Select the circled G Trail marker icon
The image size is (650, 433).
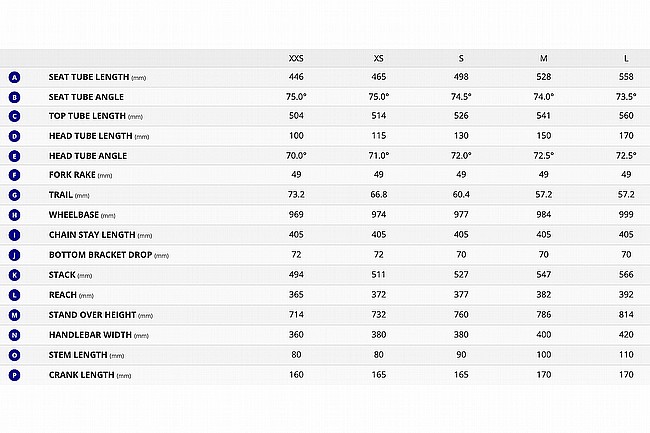15,195
